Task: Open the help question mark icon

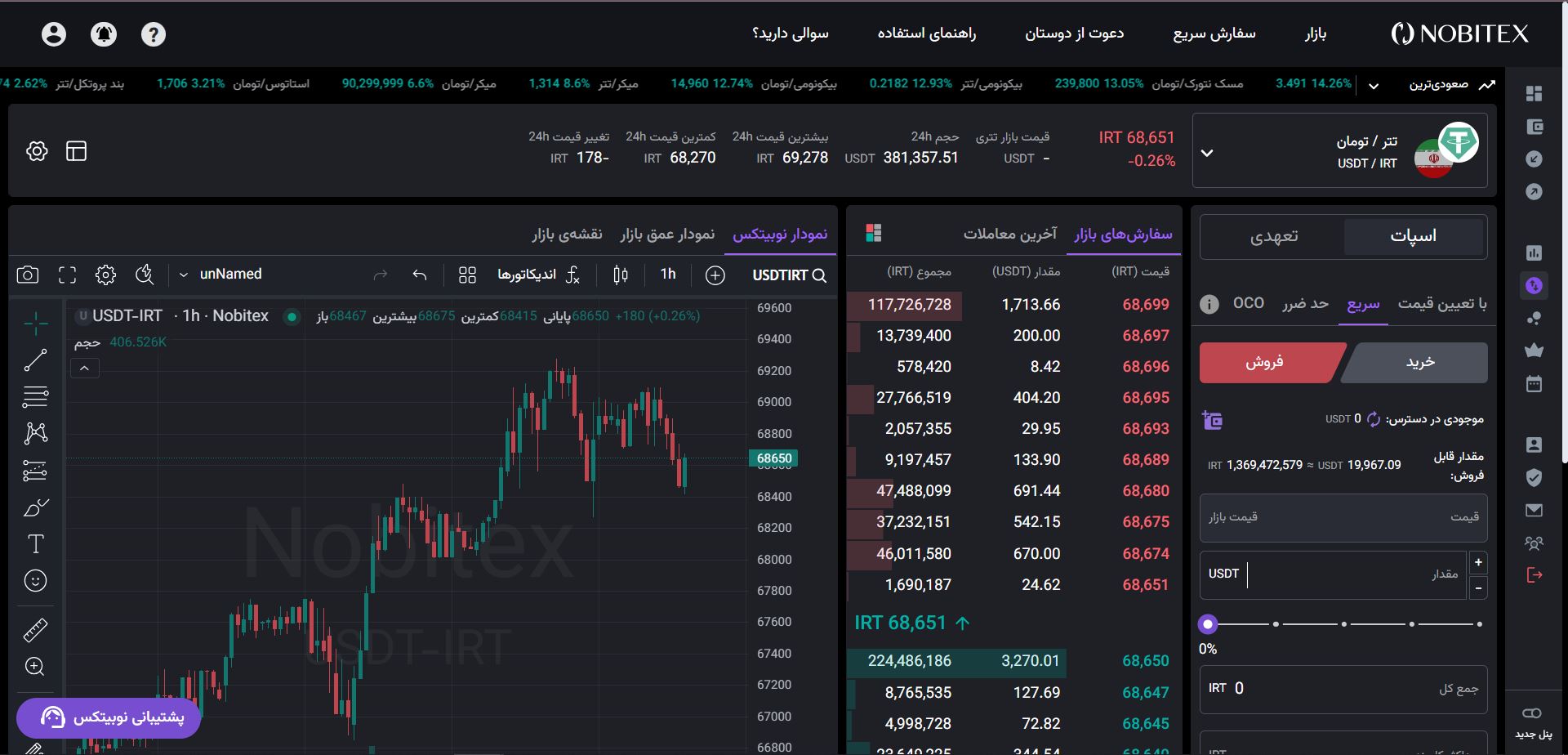Action: click(154, 34)
